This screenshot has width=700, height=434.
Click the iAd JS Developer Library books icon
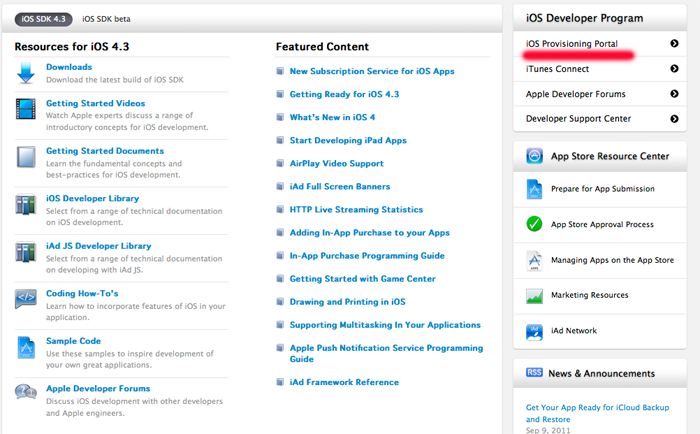click(26, 252)
